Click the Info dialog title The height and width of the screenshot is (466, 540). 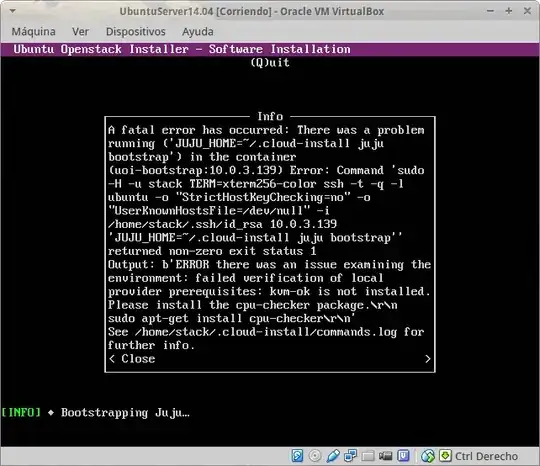pos(270,116)
